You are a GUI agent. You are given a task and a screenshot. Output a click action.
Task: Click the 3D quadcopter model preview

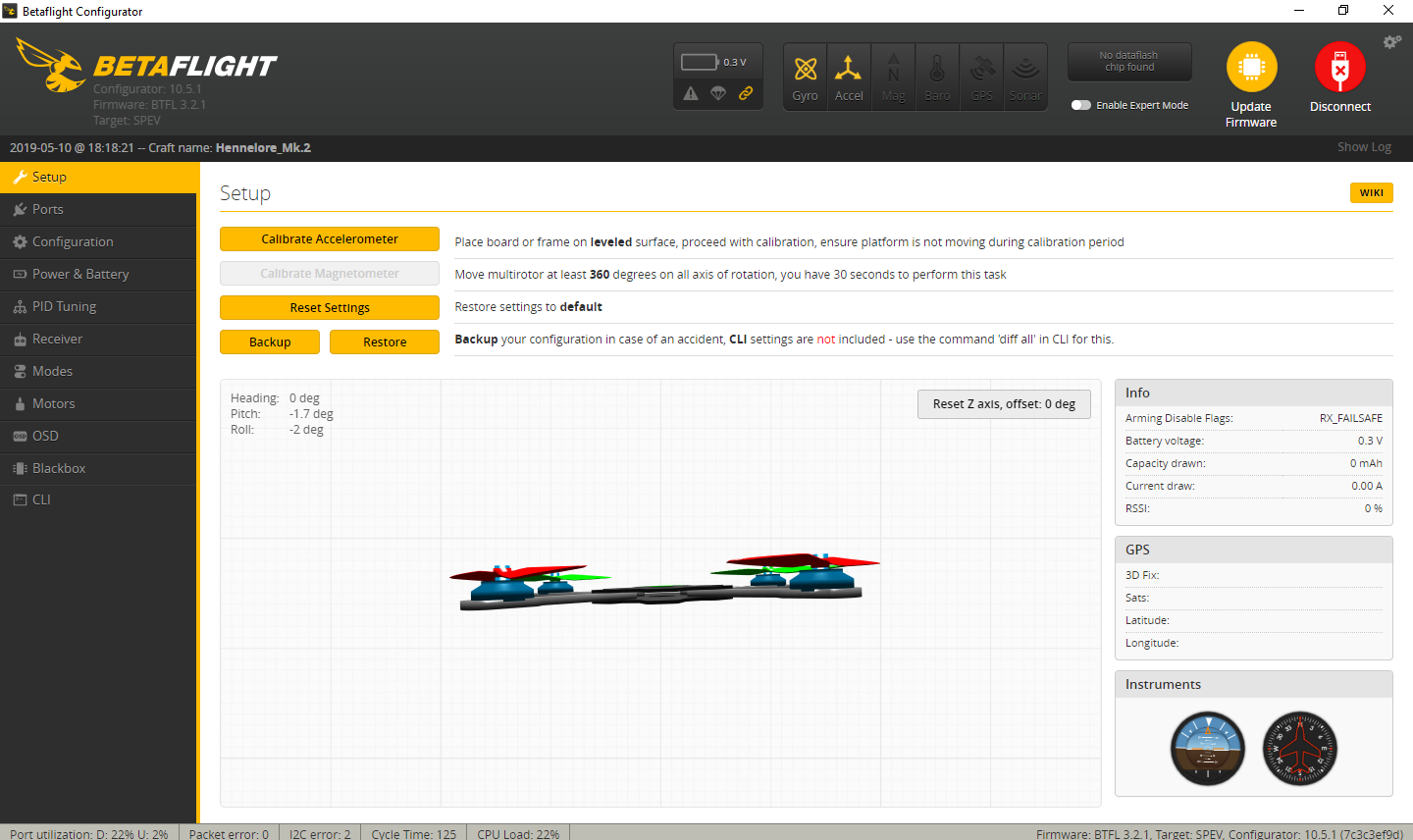pyautogui.click(x=664, y=583)
